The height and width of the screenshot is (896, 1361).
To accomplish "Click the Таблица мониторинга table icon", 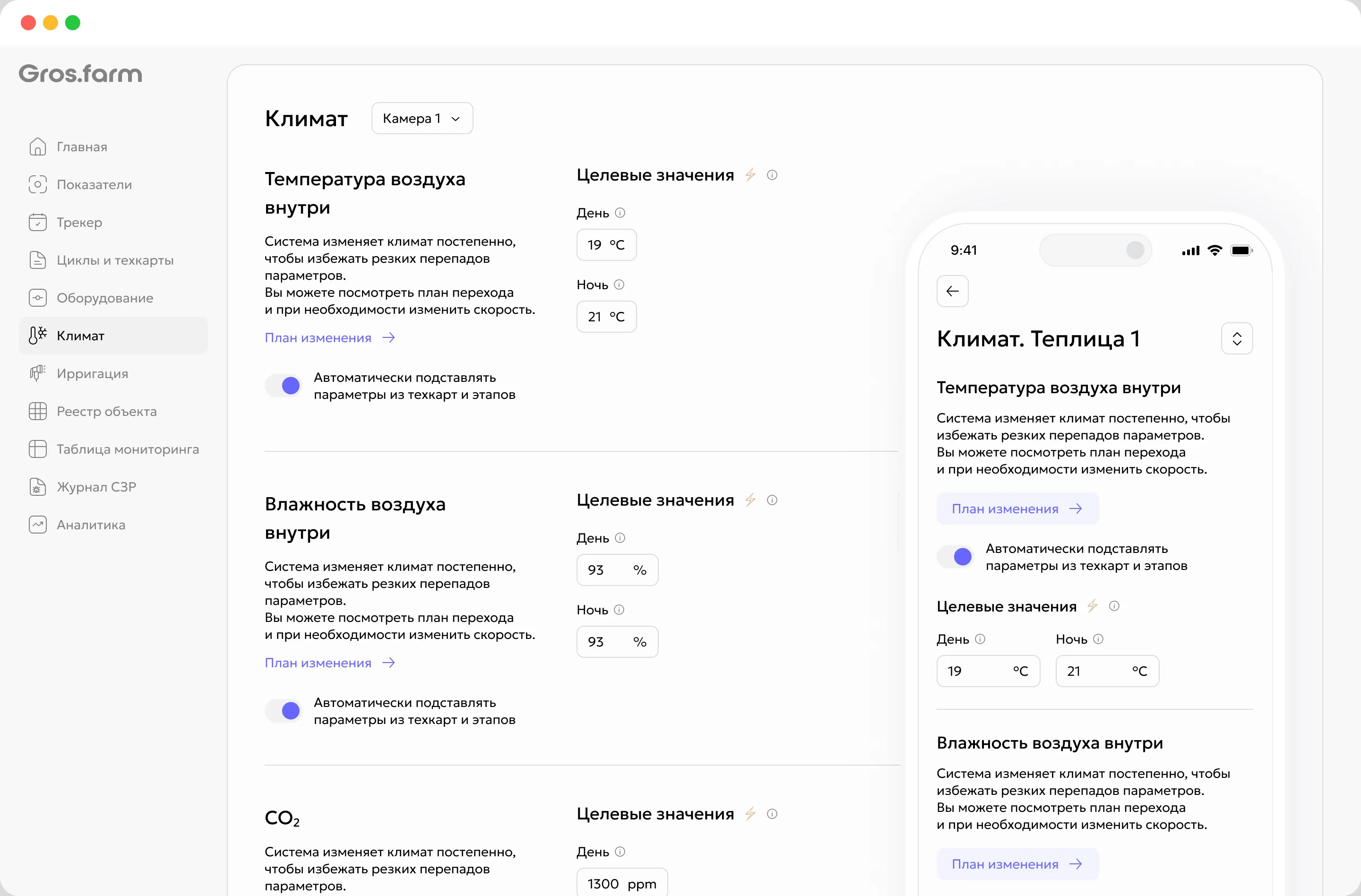I will click(x=38, y=449).
